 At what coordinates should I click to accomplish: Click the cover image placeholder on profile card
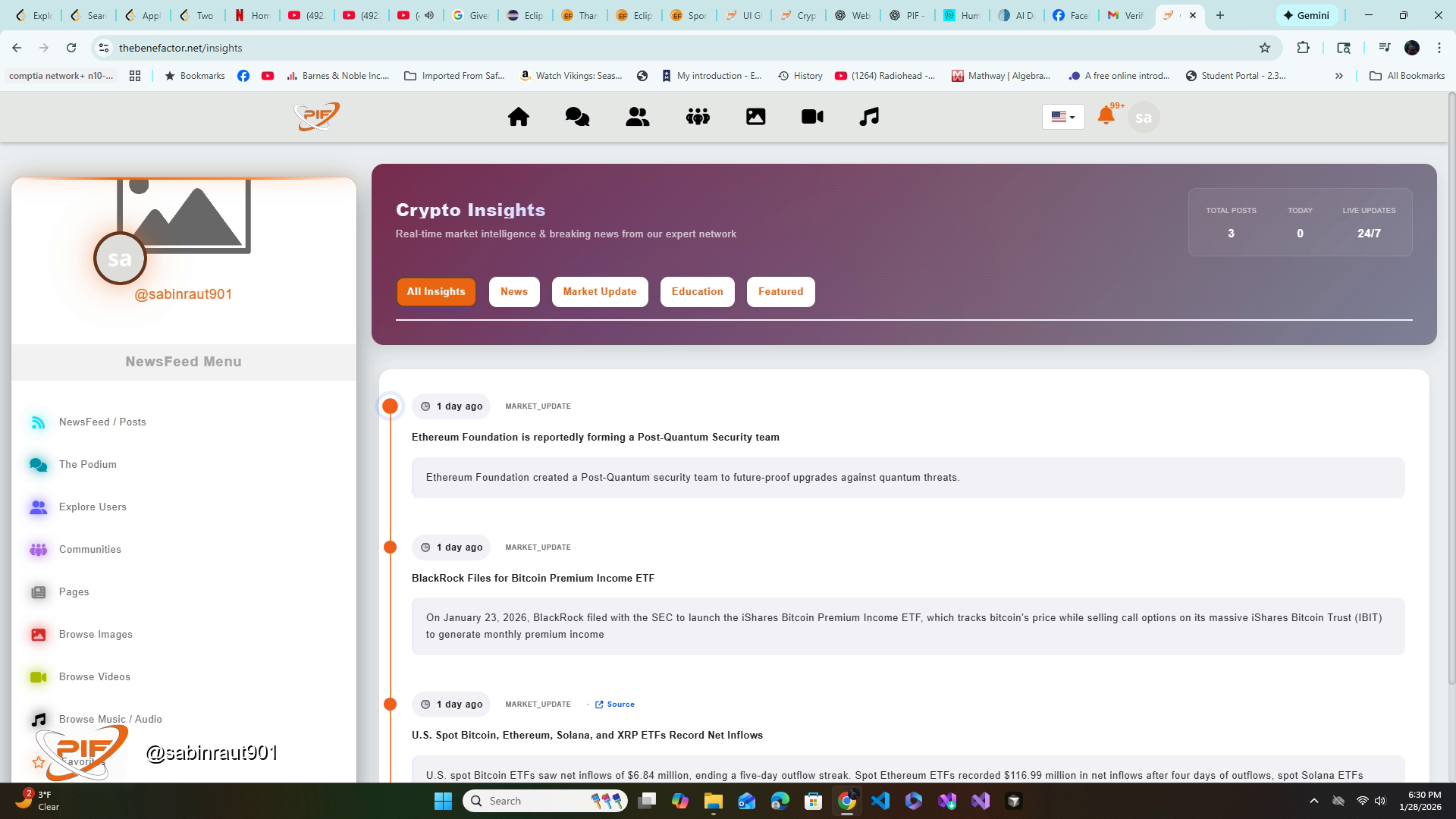tap(184, 216)
